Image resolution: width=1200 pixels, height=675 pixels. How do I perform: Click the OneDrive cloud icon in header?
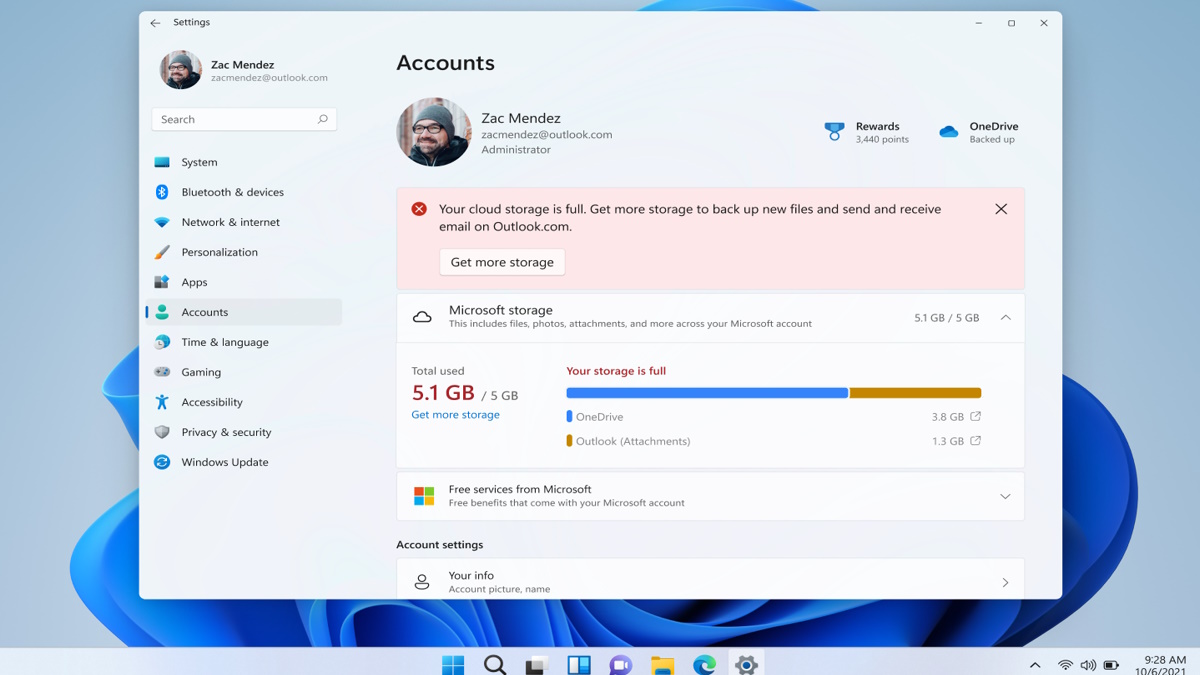(949, 132)
